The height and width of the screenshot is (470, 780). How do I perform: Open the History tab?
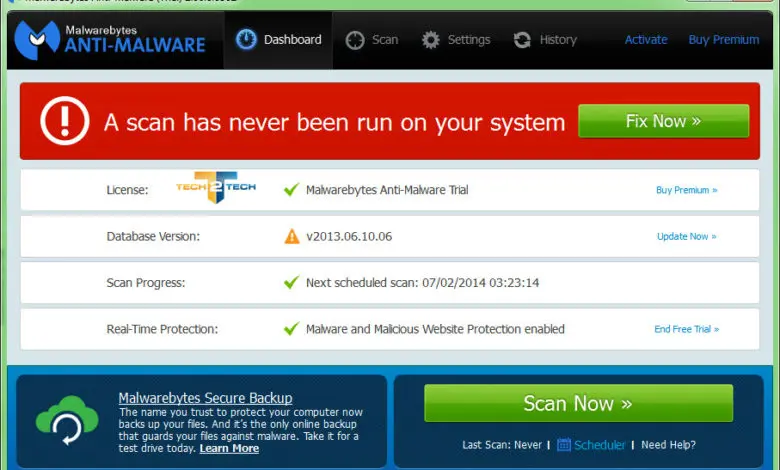(545, 40)
